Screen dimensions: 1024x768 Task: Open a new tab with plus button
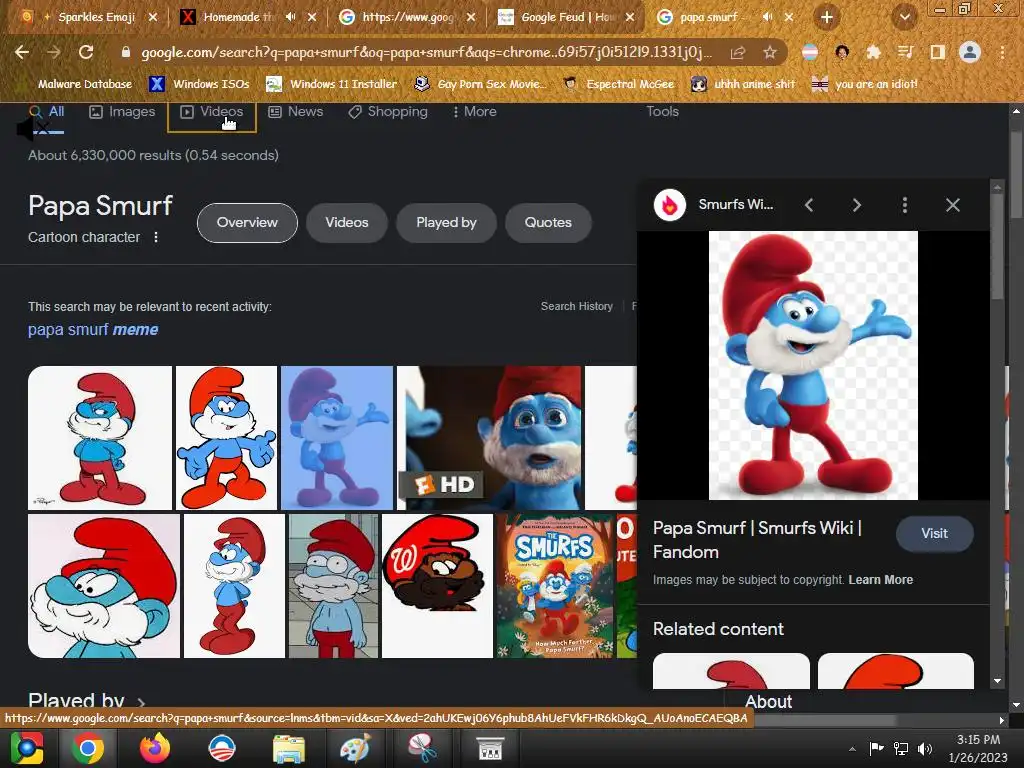827,18
